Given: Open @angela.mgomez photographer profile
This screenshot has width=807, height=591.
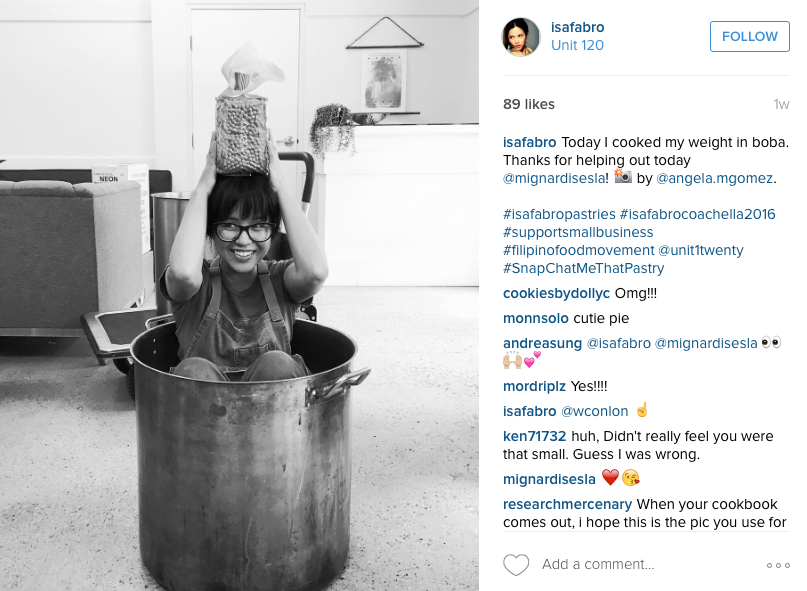Looking at the screenshot, I should [x=715, y=178].
